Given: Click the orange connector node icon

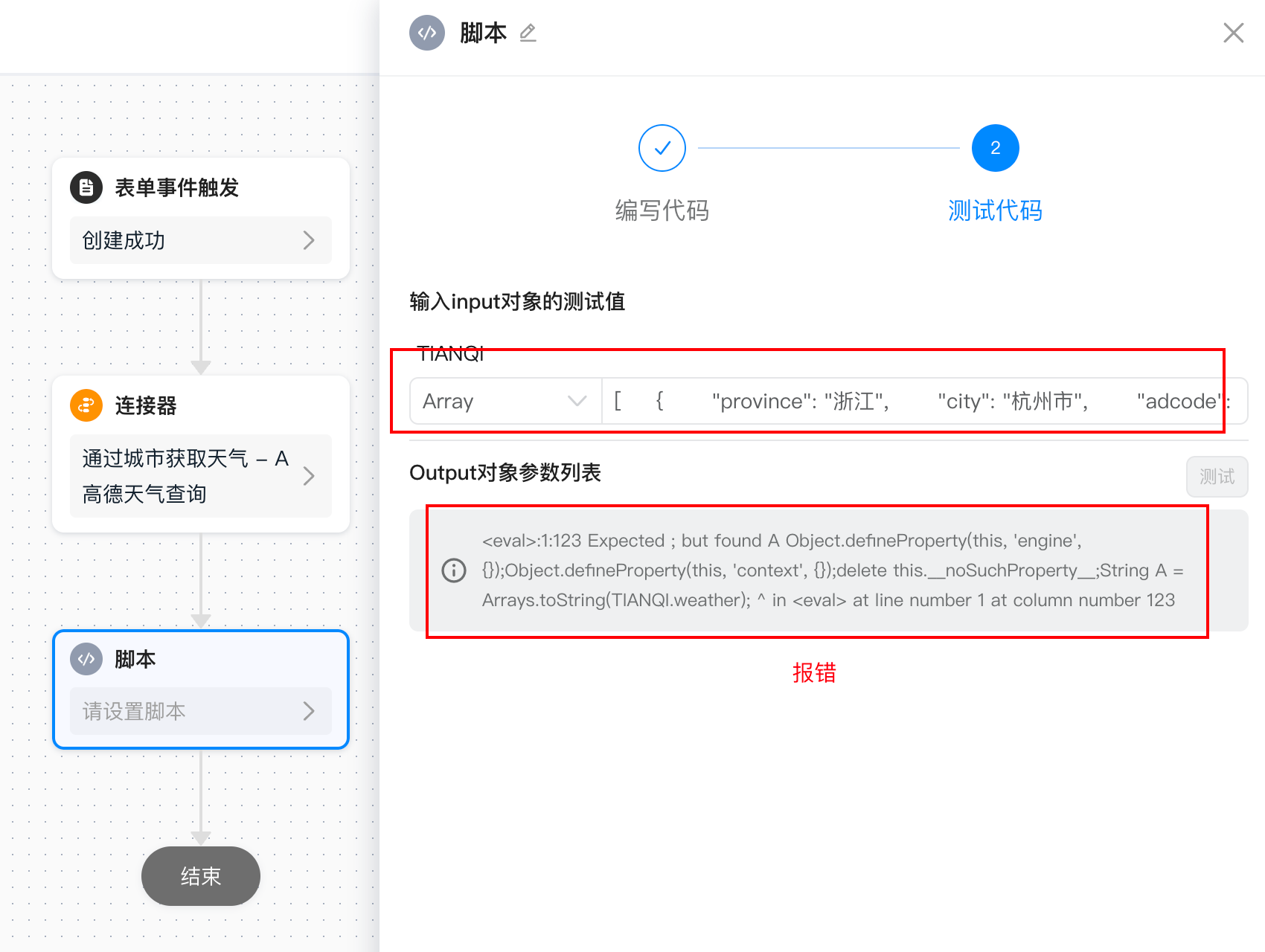Looking at the screenshot, I should coord(86,405).
